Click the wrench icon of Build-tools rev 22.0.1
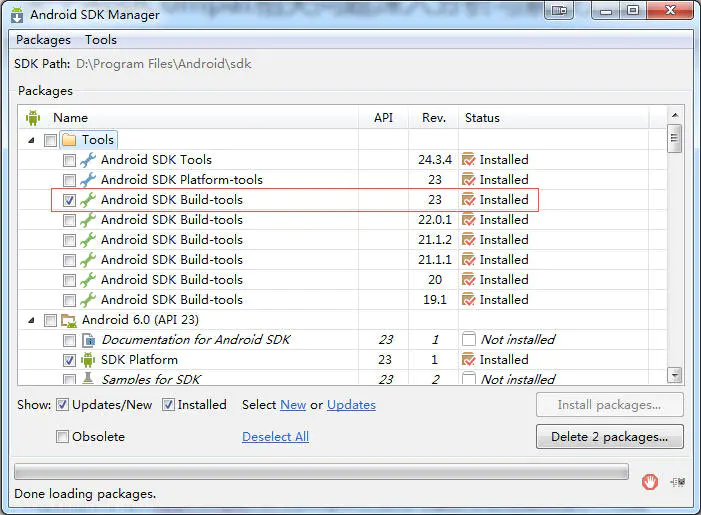 pyautogui.click(x=88, y=220)
